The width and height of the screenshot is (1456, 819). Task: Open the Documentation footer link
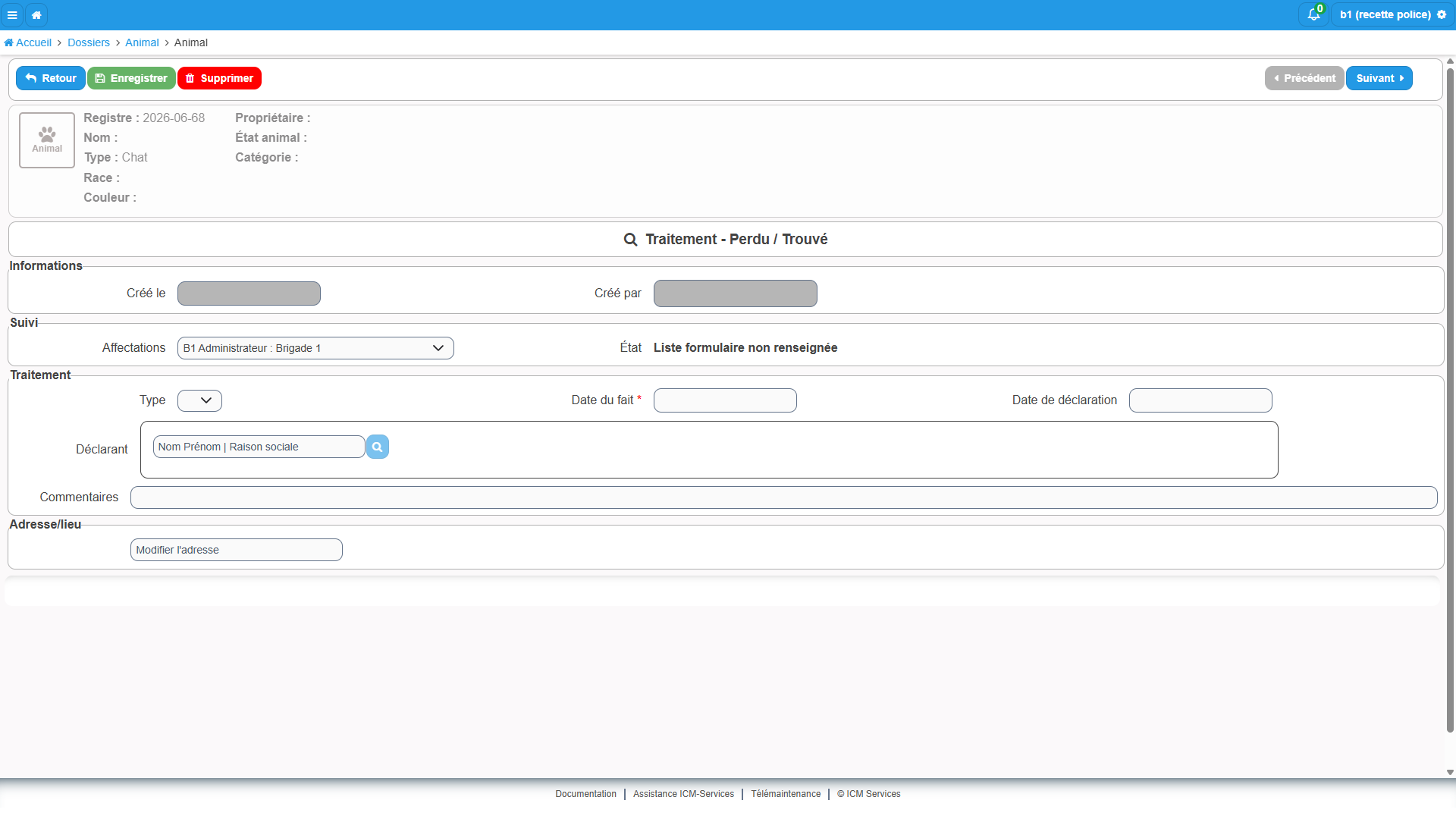tap(585, 794)
